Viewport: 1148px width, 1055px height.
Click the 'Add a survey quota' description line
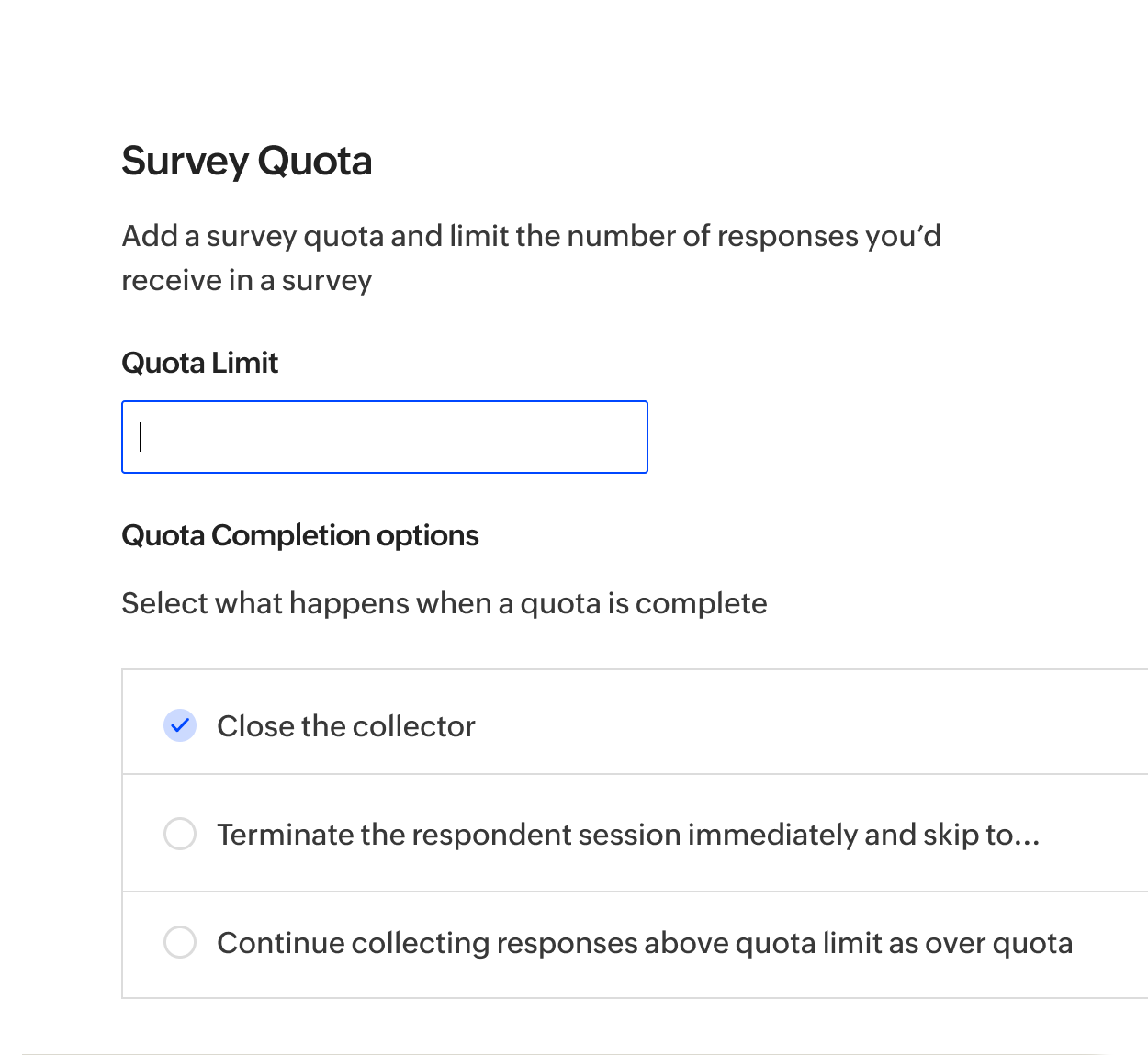[531, 236]
